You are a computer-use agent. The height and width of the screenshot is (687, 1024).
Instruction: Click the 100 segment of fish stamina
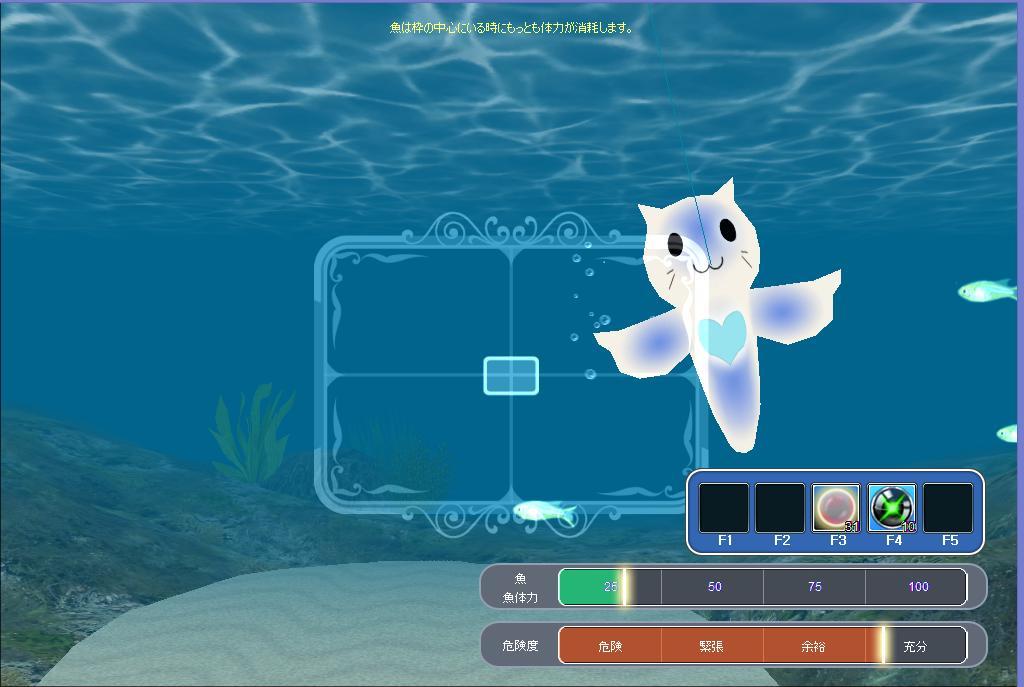[x=917, y=587]
